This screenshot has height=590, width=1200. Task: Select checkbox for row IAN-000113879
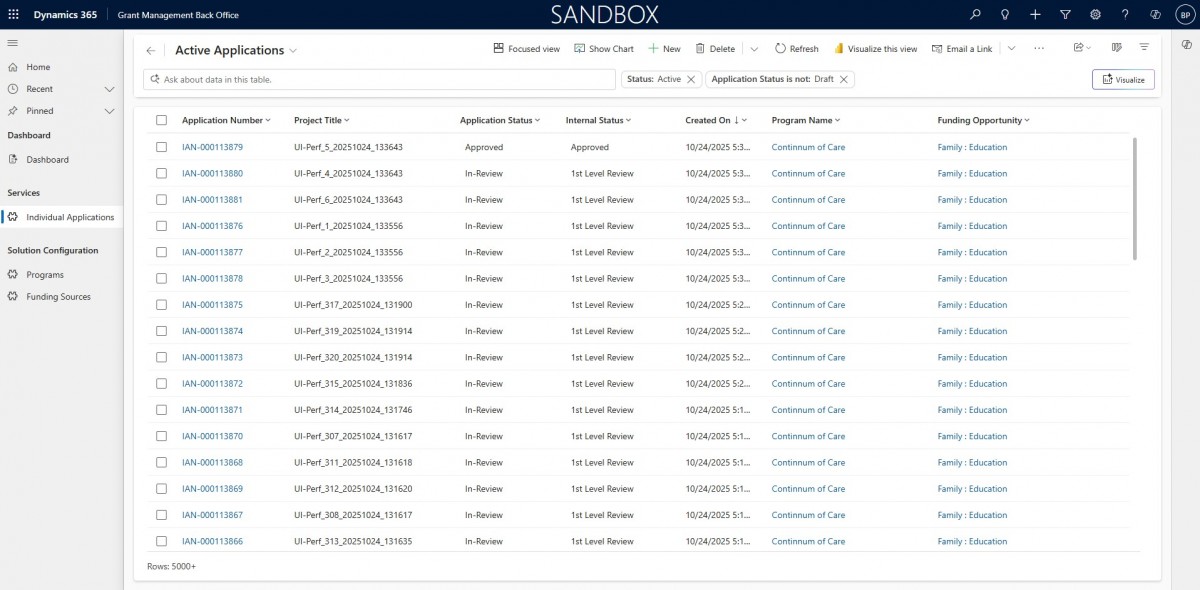click(x=161, y=147)
